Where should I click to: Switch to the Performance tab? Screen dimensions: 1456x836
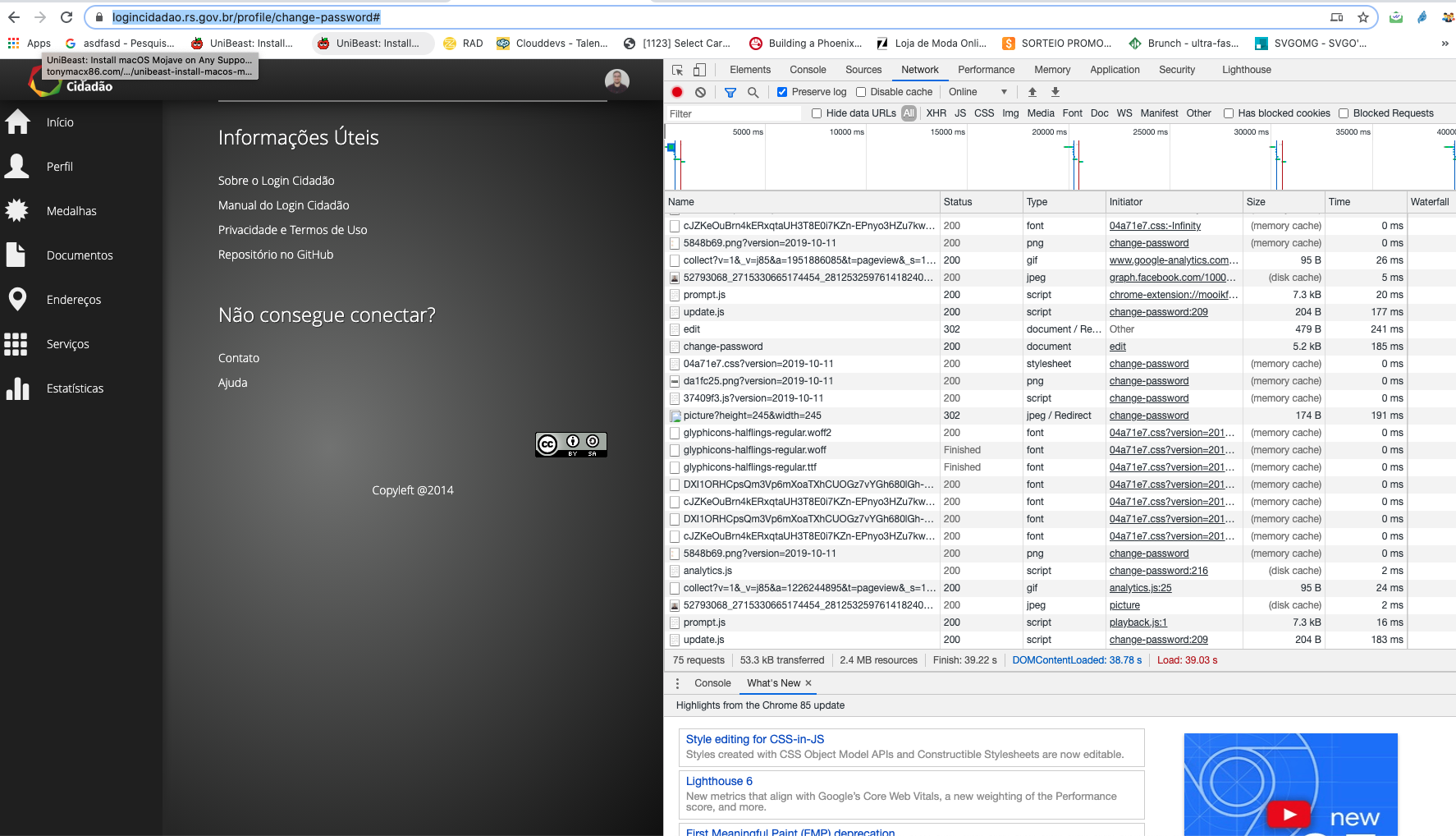[x=986, y=70]
